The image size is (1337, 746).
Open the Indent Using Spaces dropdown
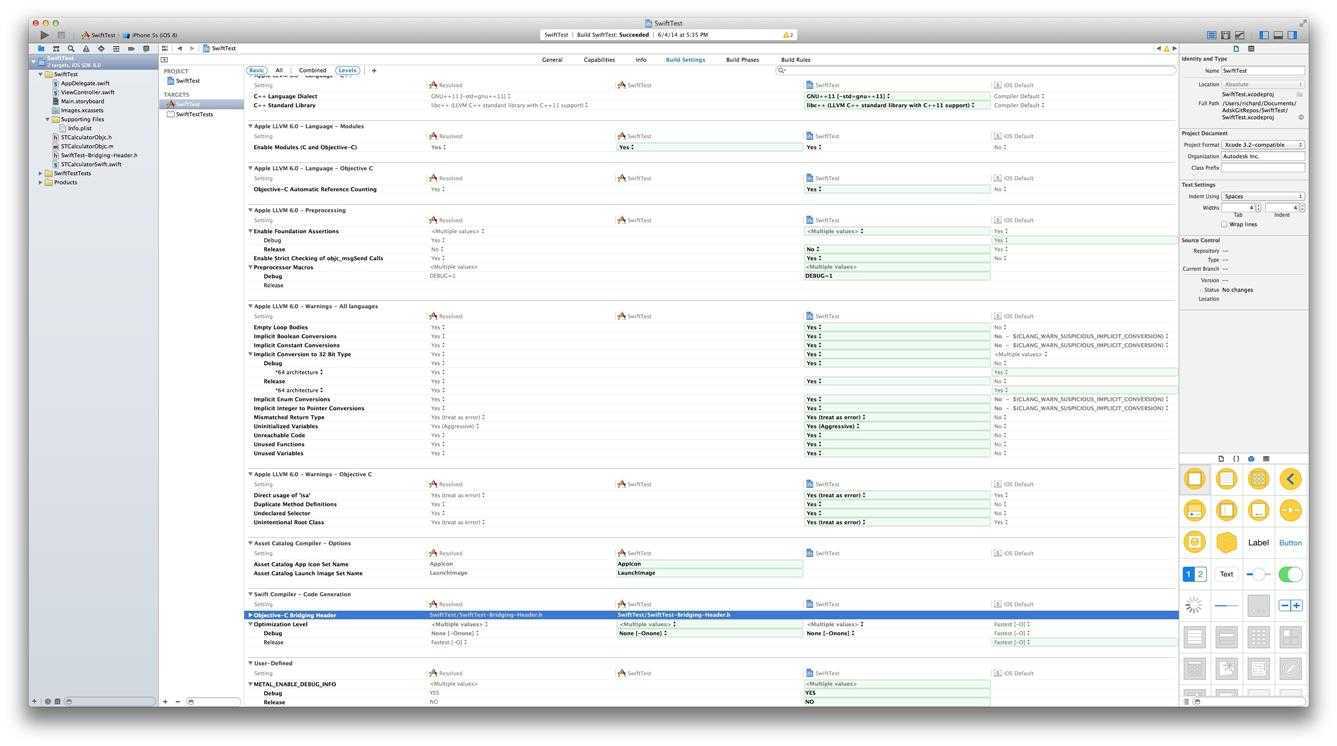(x=1263, y=196)
